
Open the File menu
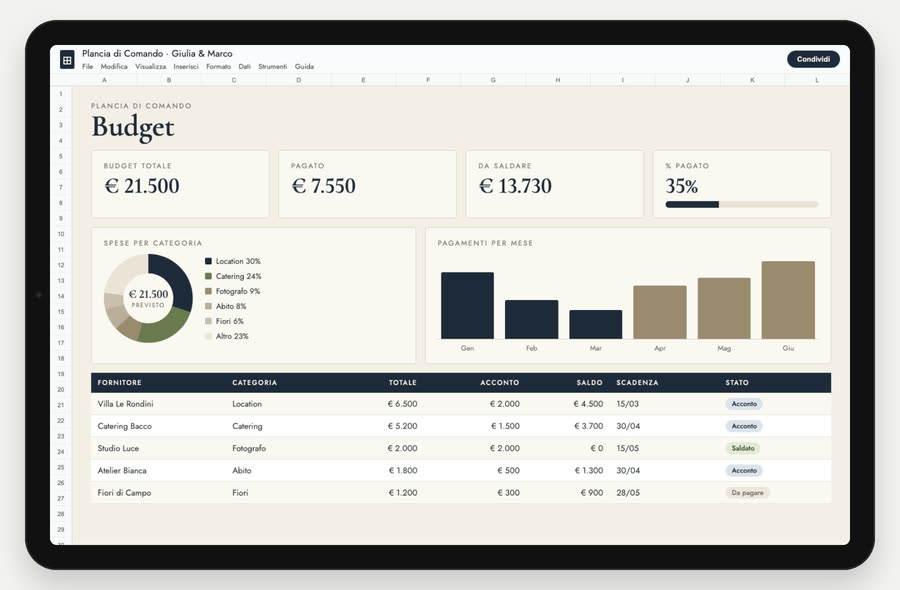pos(87,67)
